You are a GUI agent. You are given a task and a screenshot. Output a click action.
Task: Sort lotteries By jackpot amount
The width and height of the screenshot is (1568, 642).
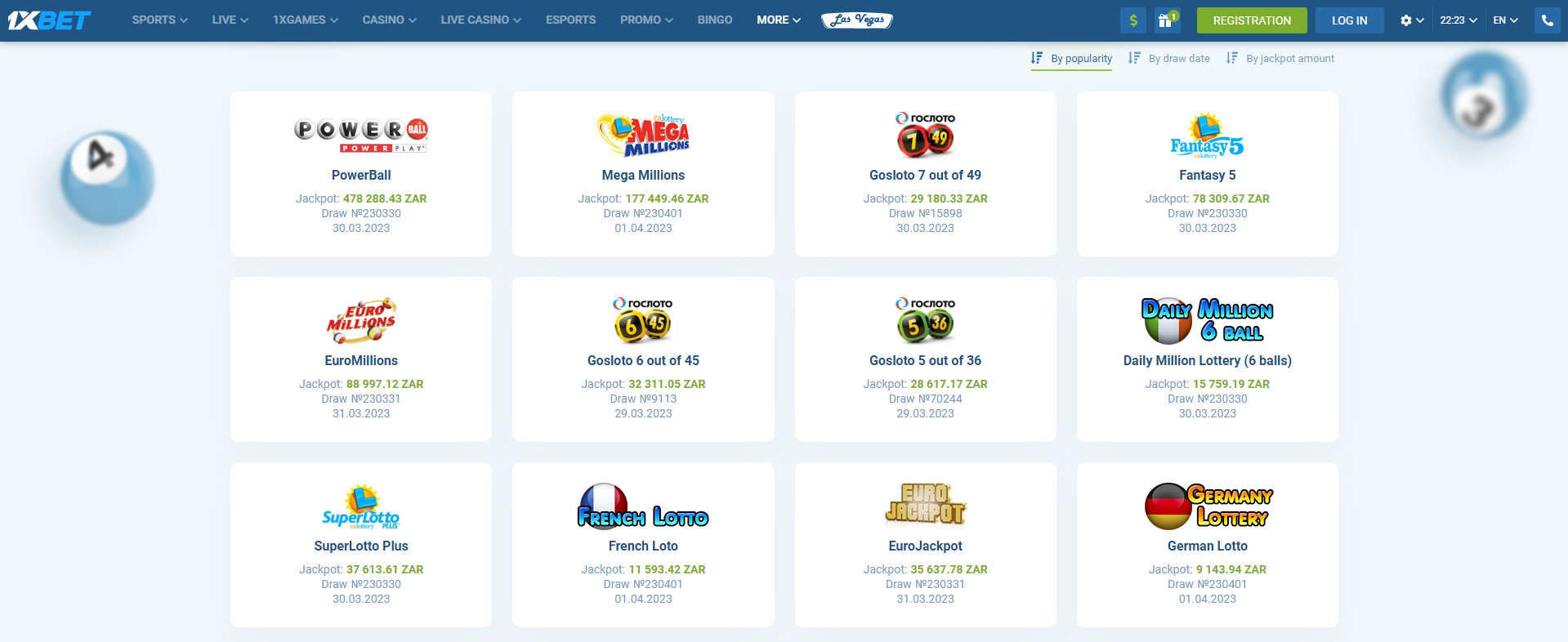coord(1290,59)
